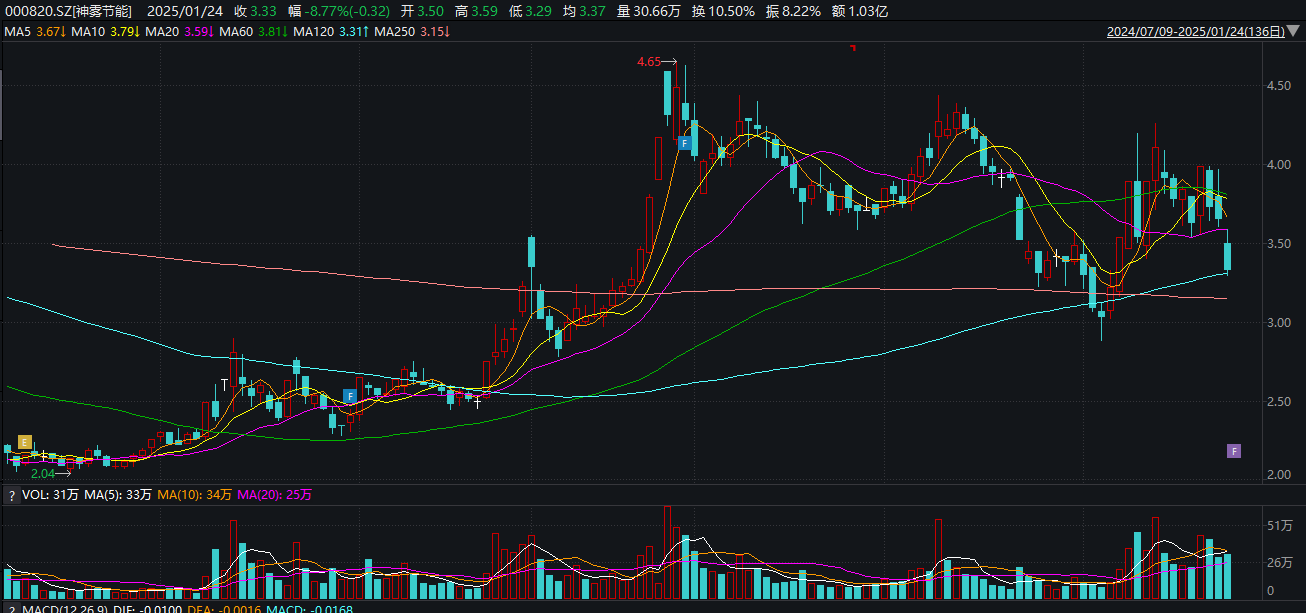Click the small red flag marker at chart top
This screenshot has width=1306, height=613.
point(853,48)
